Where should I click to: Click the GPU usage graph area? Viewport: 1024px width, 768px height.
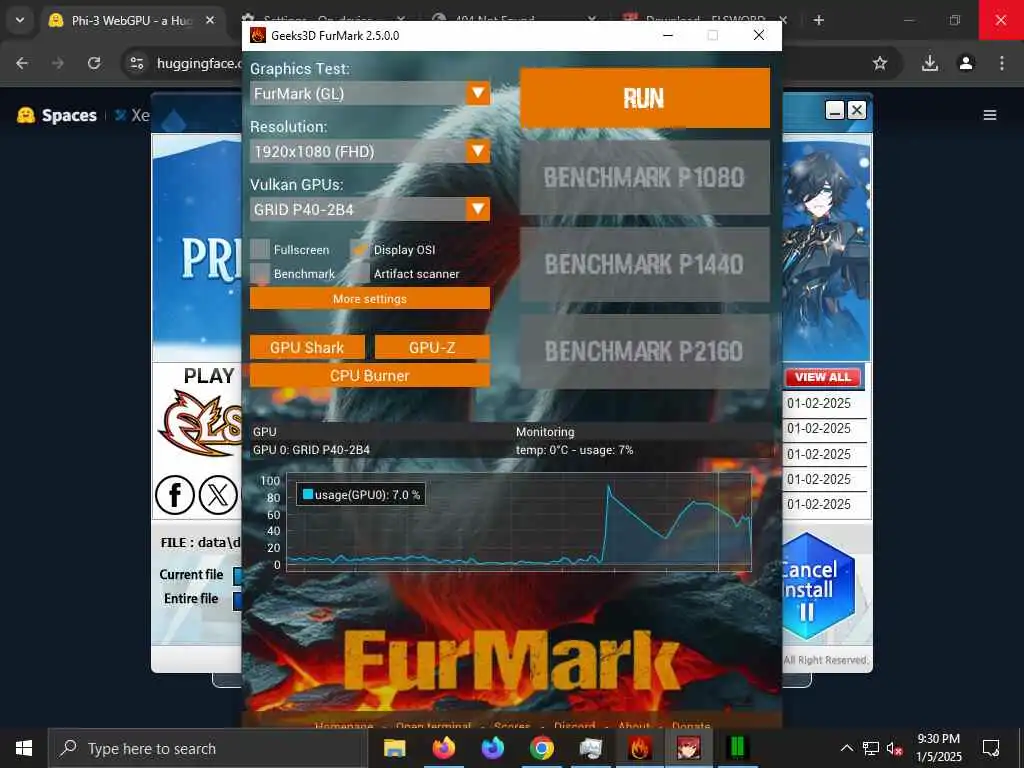[519, 522]
